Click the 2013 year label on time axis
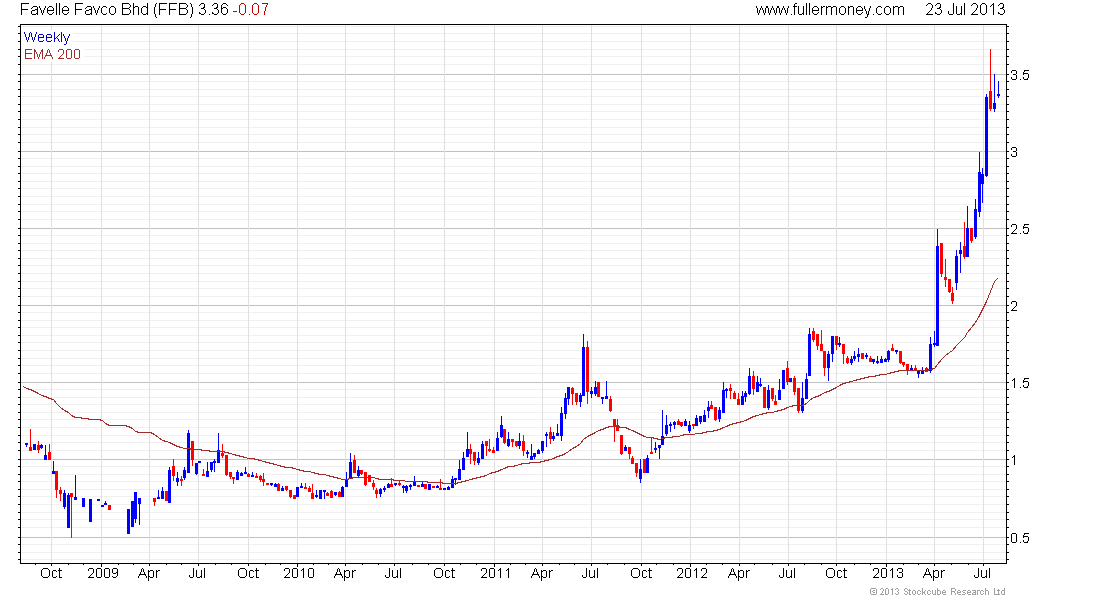Image resolution: width=1100 pixels, height=600 pixels. [x=888, y=573]
